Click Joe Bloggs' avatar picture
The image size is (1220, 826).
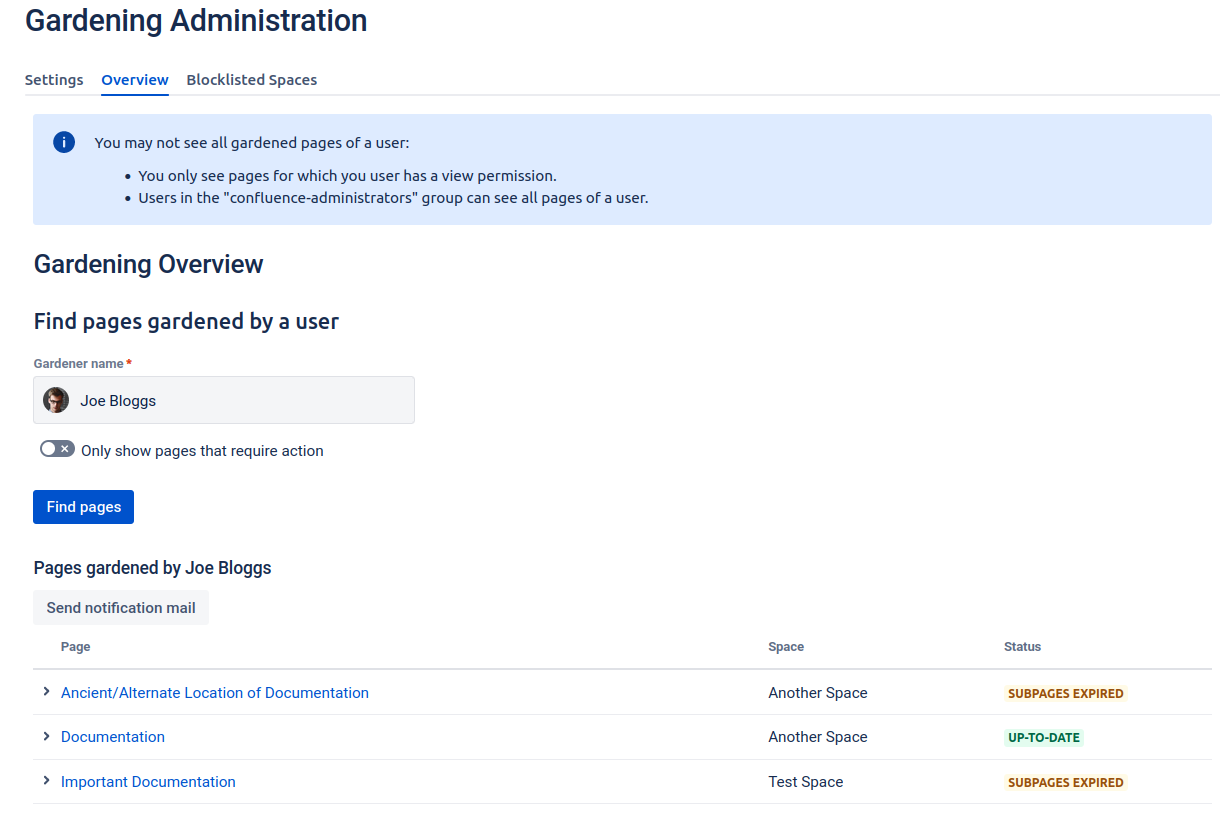[x=56, y=401]
